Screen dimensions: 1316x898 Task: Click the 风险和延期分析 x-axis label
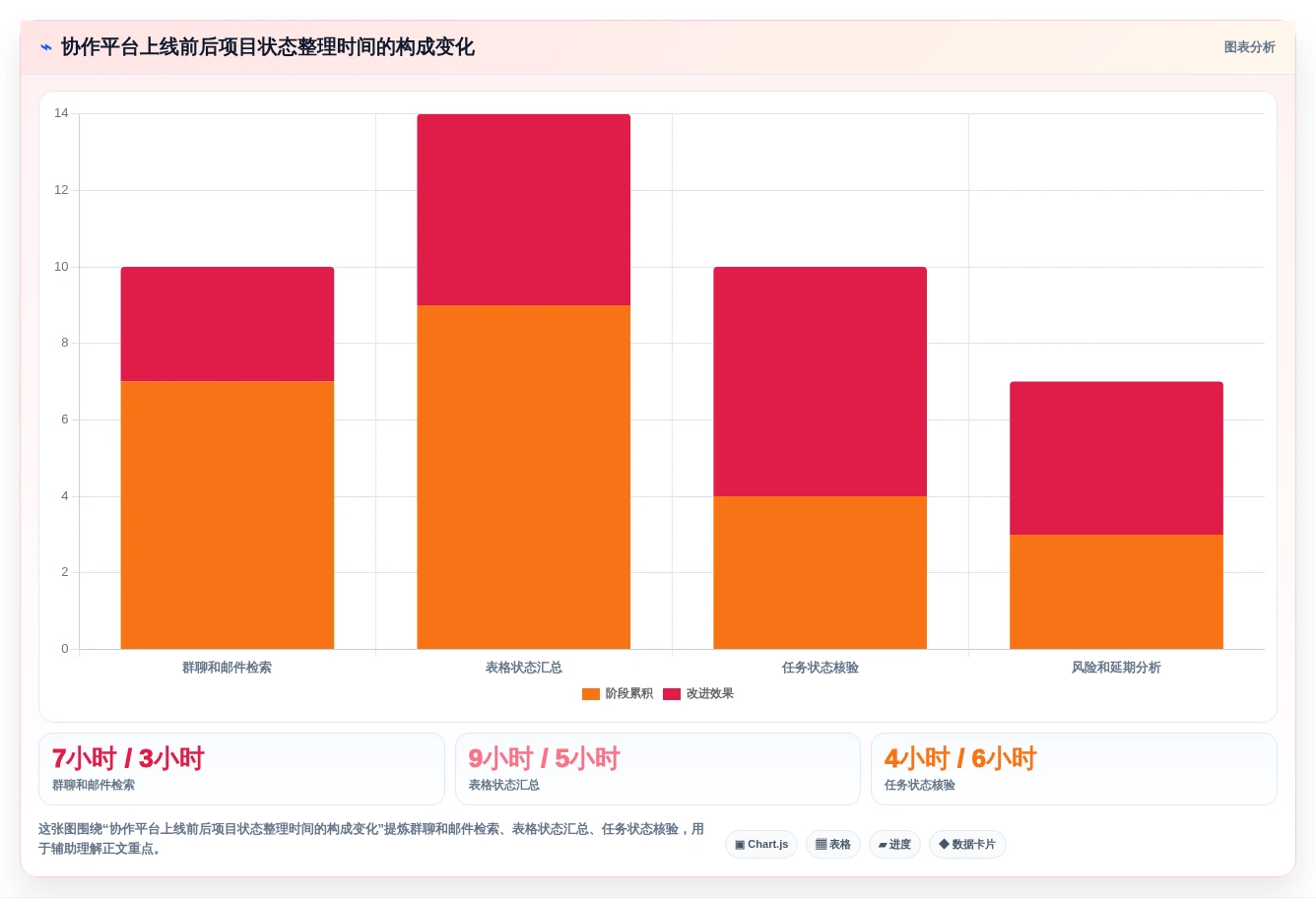1117,668
